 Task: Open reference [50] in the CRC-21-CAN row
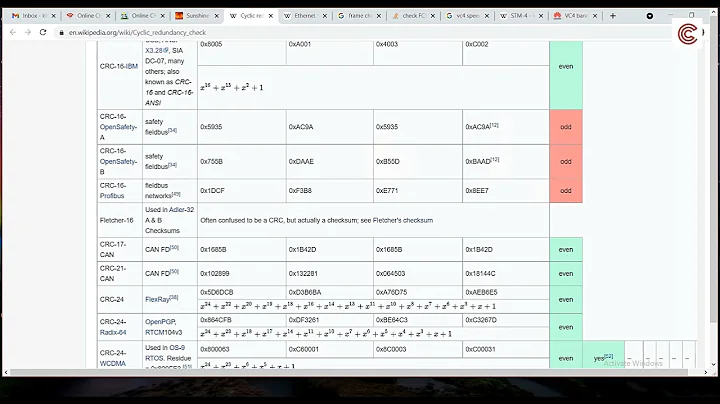[174, 271]
